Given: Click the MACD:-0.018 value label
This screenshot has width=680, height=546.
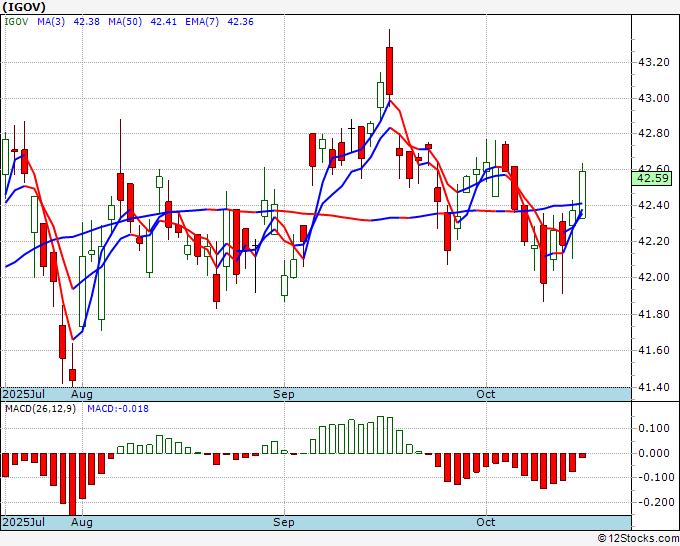Looking at the screenshot, I should 118,409.
